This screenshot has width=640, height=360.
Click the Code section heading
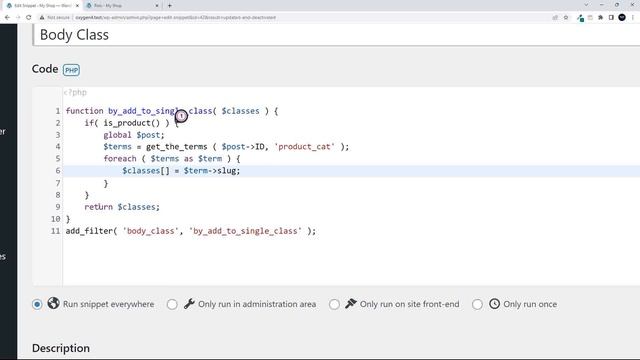(45, 69)
